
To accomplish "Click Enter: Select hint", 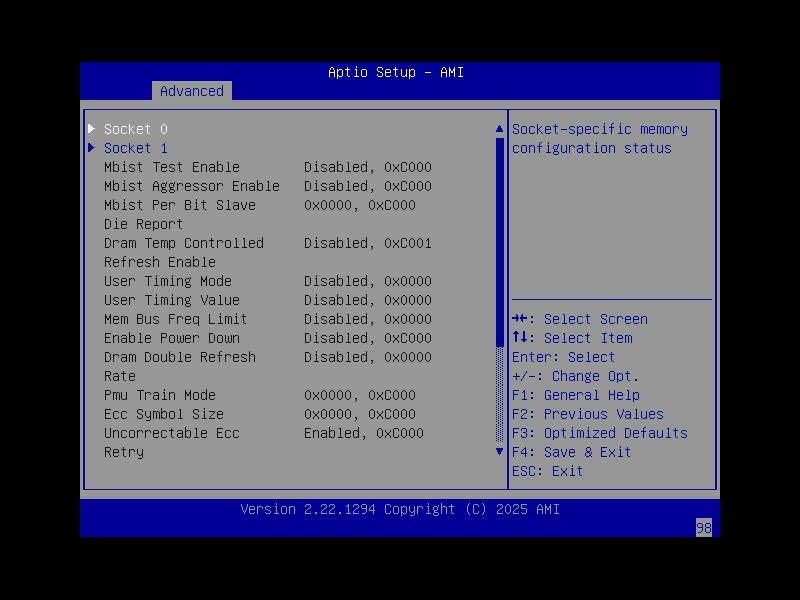I will 564,357.
